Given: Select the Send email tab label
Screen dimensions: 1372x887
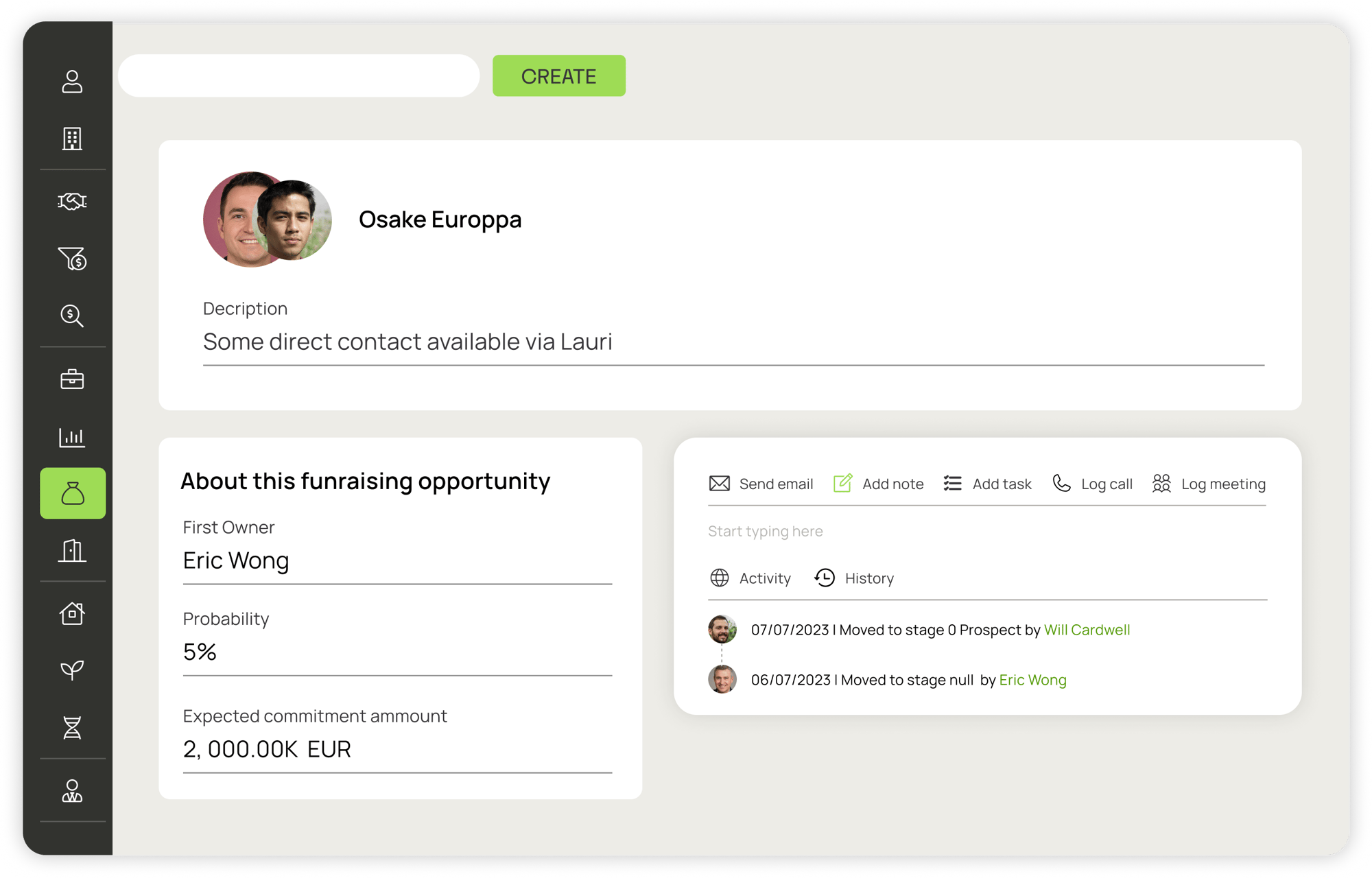Looking at the screenshot, I should (x=776, y=484).
